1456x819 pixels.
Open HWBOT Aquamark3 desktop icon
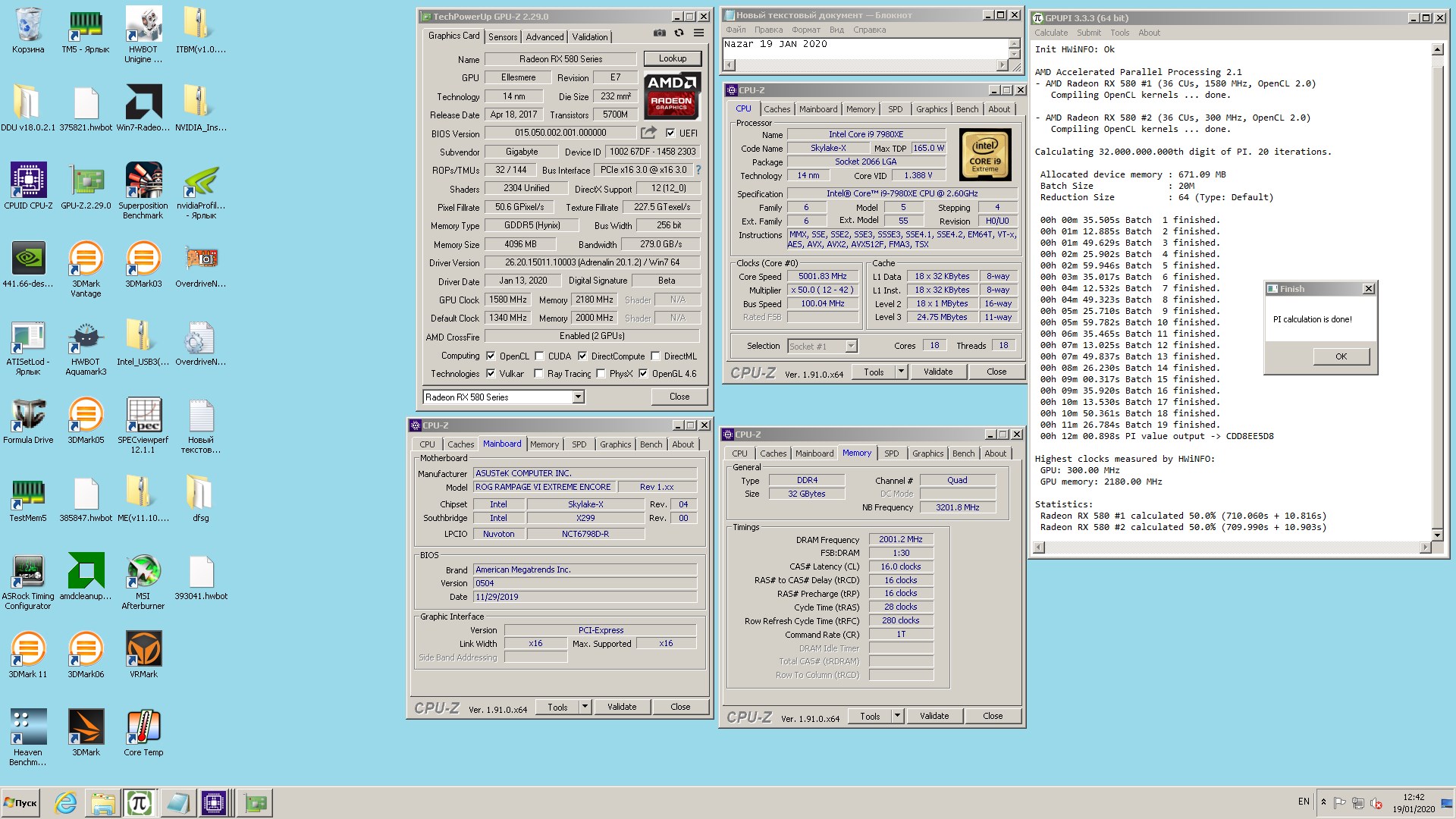click(86, 347)
